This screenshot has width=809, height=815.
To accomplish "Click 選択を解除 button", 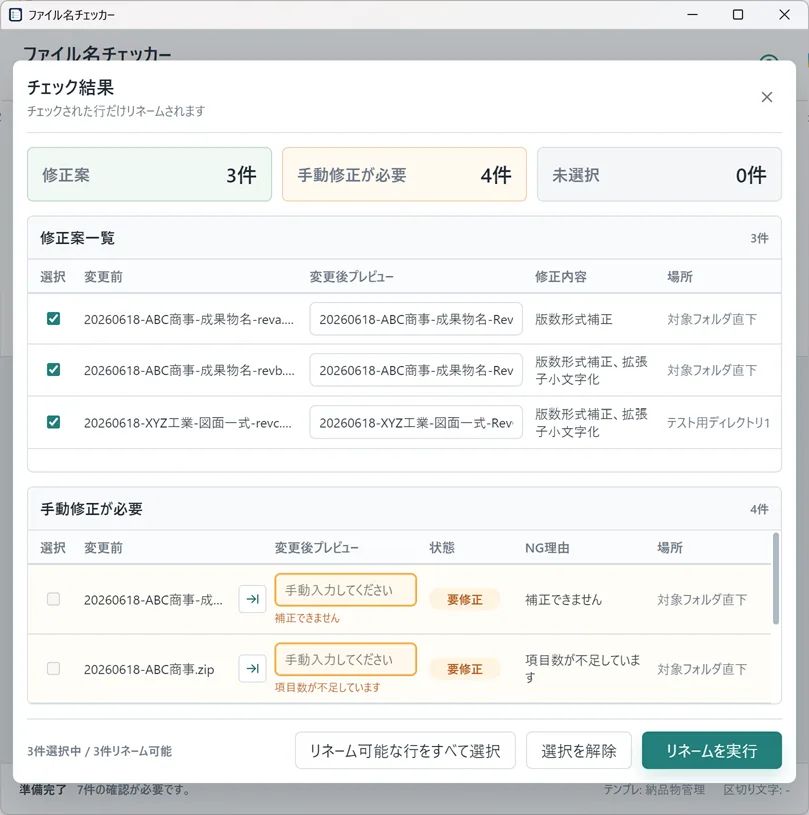I will 579,751.
